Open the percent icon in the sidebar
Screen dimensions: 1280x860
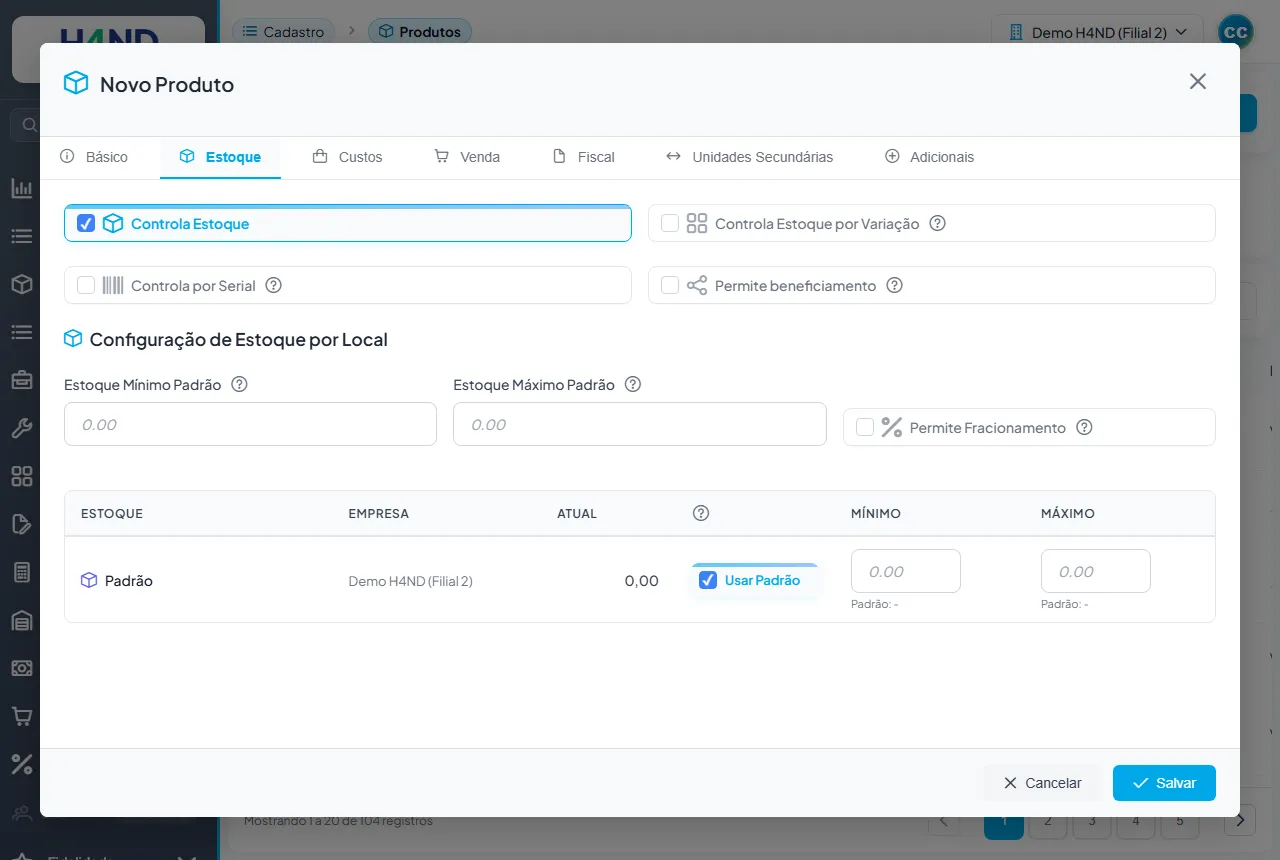21,764
